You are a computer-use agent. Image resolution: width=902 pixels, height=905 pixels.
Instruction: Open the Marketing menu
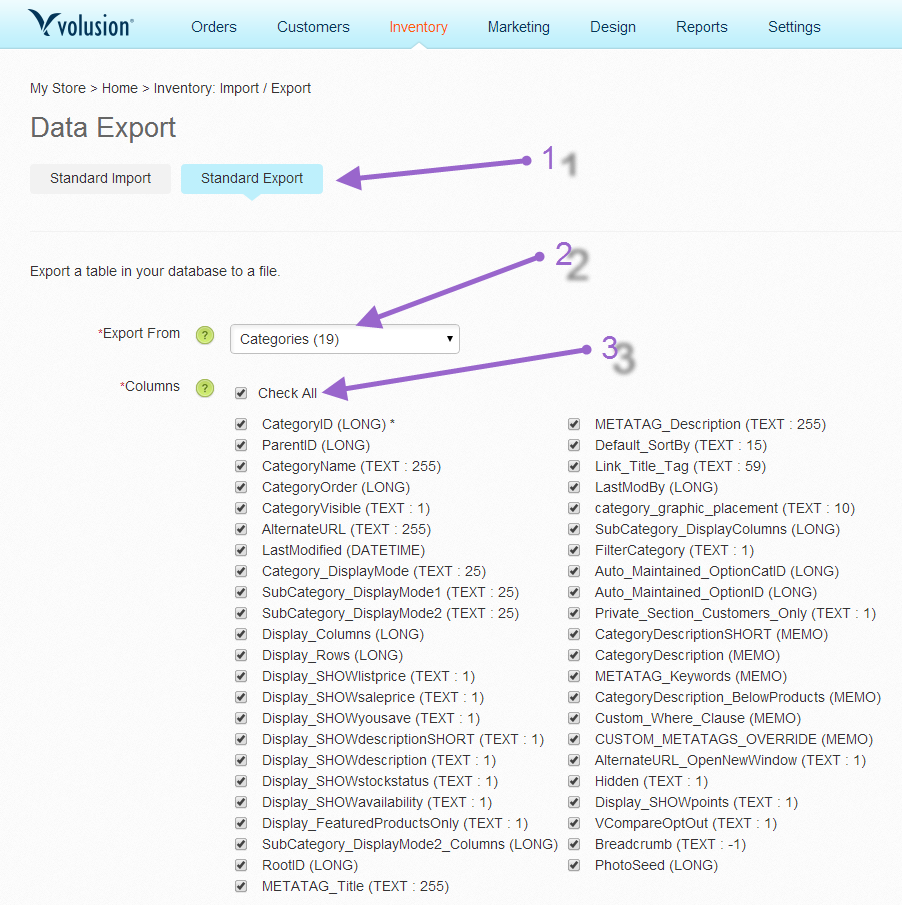[518, 27]
